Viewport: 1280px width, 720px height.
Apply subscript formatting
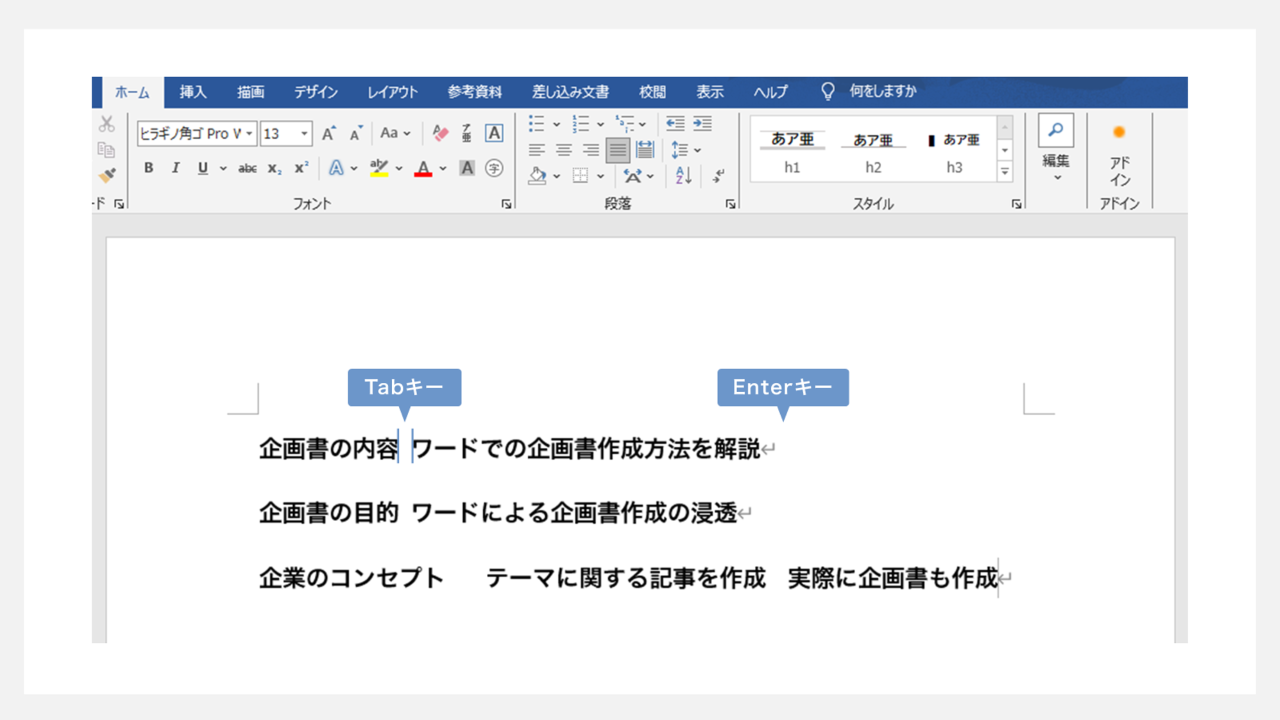tap(274, 168)
